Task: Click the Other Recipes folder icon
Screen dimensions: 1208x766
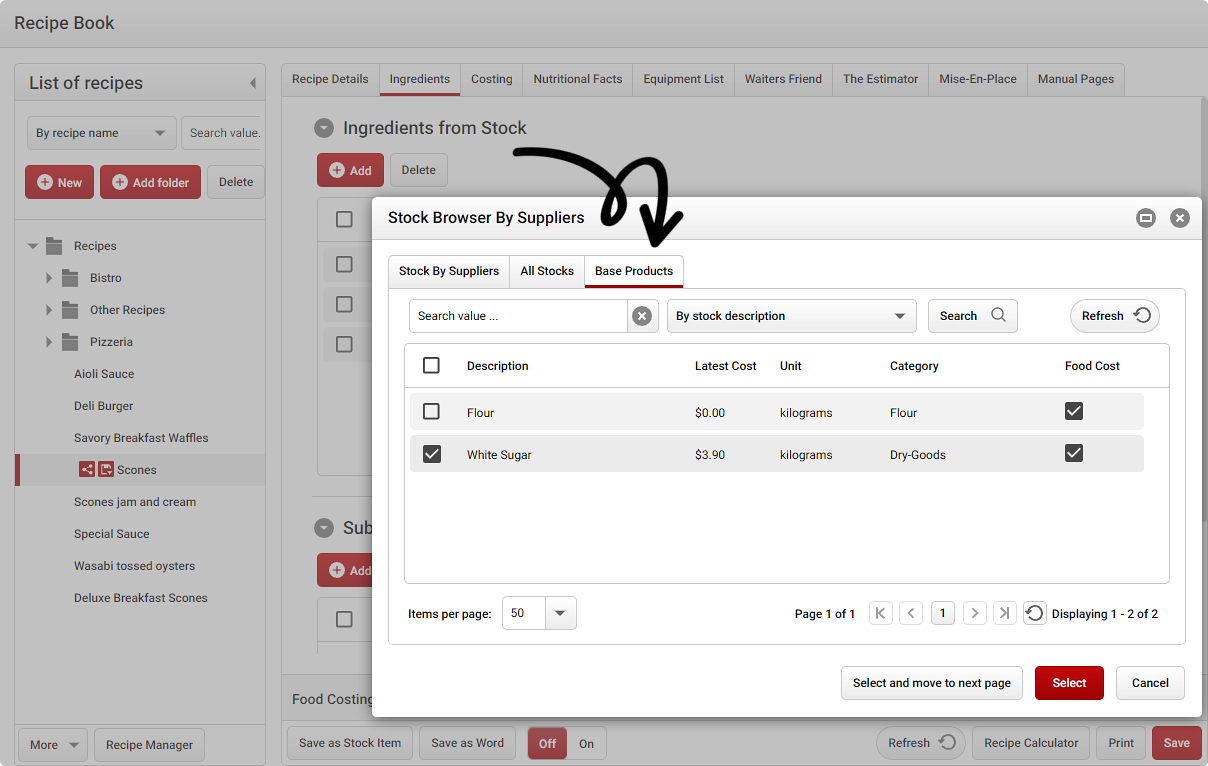Action: [70, 310]
